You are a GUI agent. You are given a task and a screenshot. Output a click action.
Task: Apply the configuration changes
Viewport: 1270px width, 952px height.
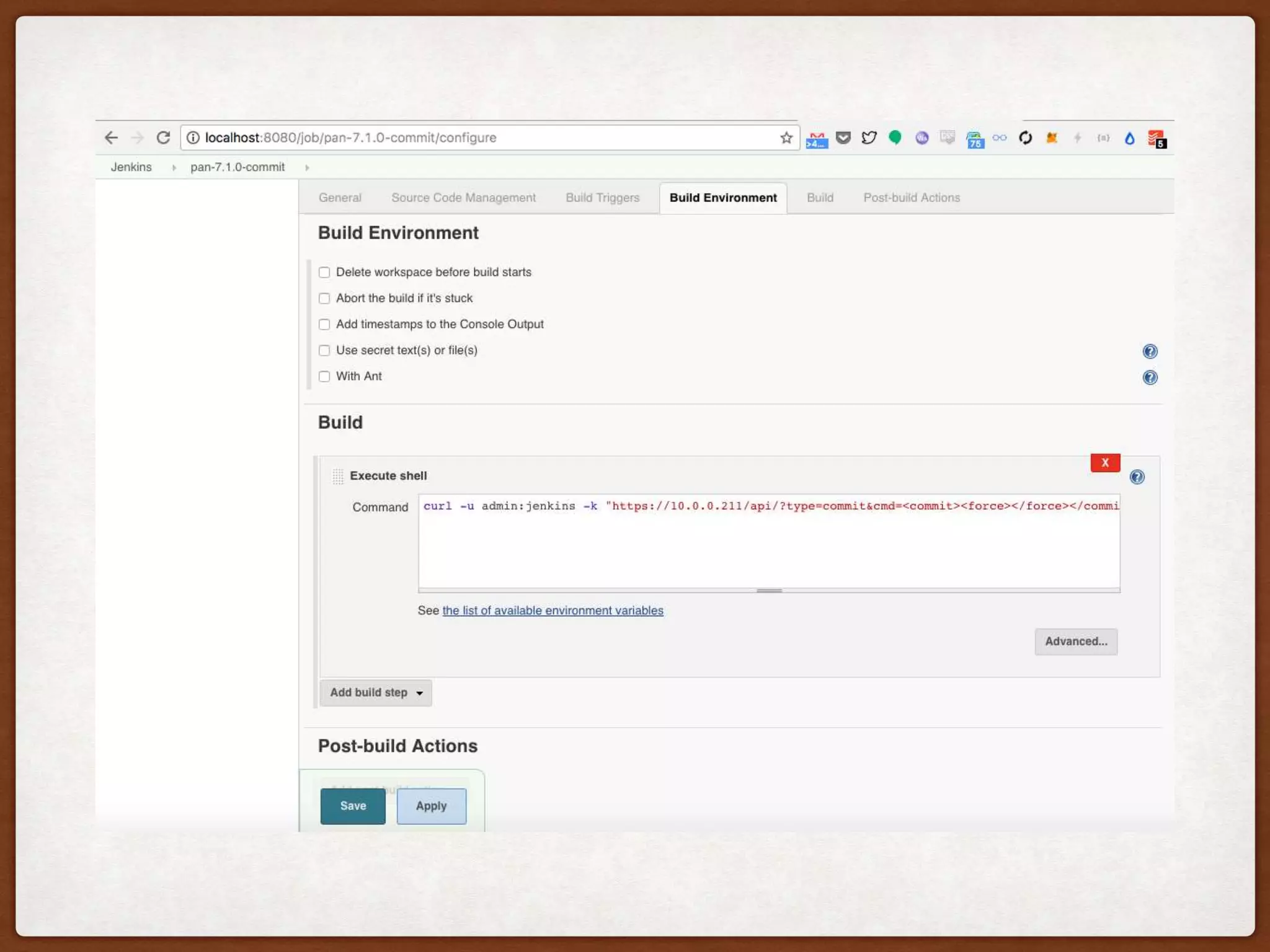pyautogui.click(x=432, y=806)
